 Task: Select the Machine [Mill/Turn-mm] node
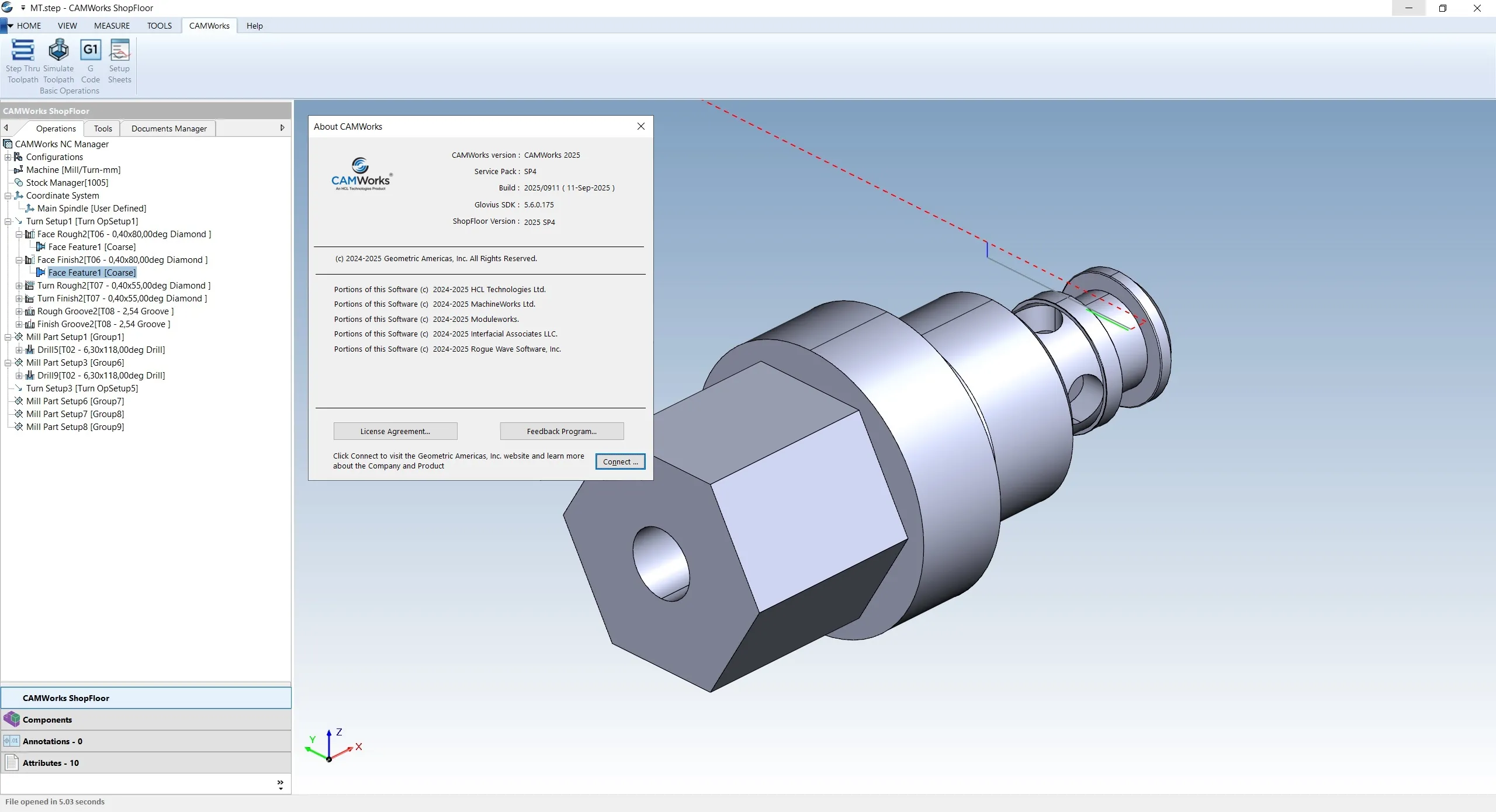73,170
